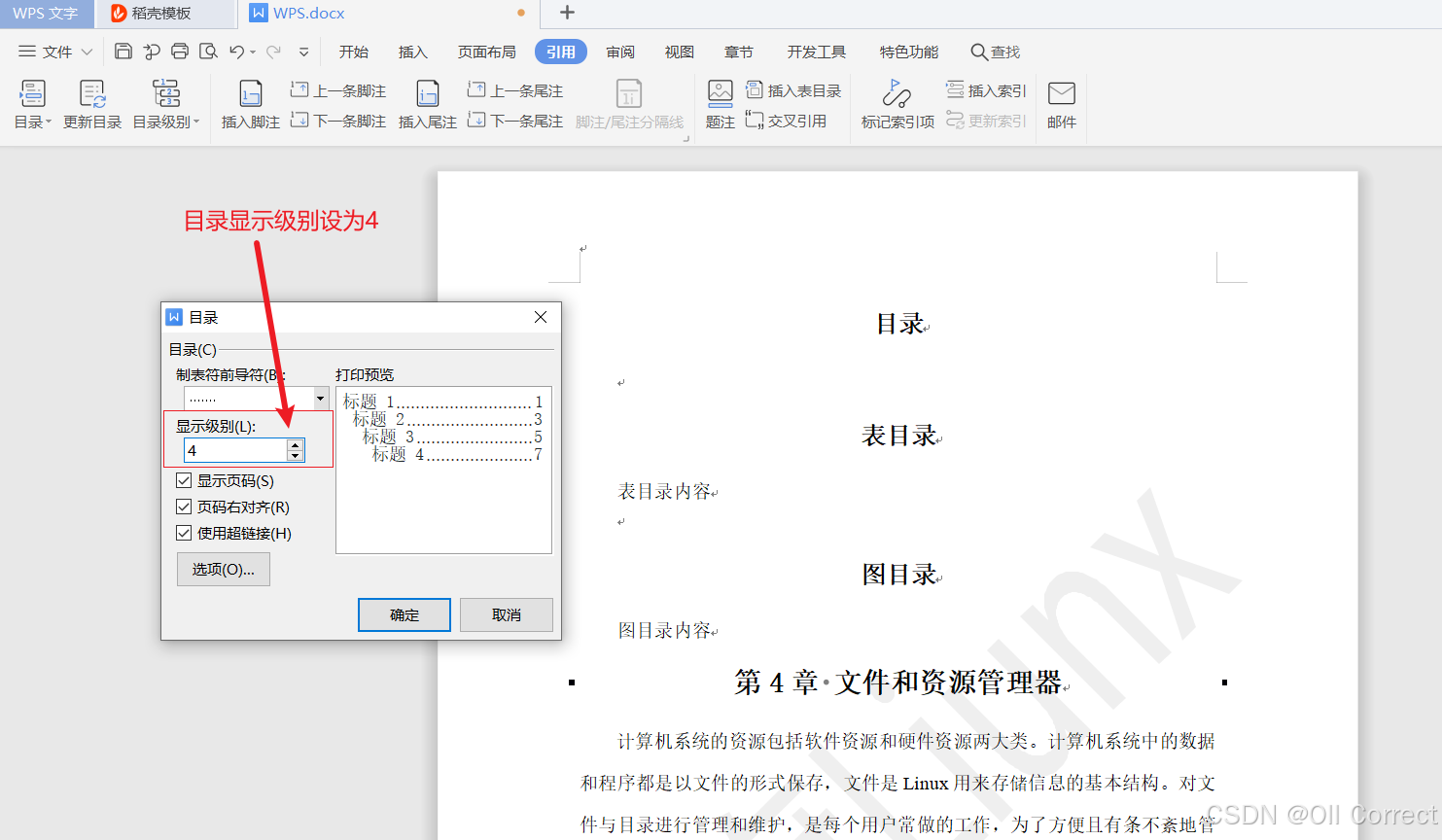Expand quick access toolbar customize arrow
1442x840 pixels.
point(304,52)
